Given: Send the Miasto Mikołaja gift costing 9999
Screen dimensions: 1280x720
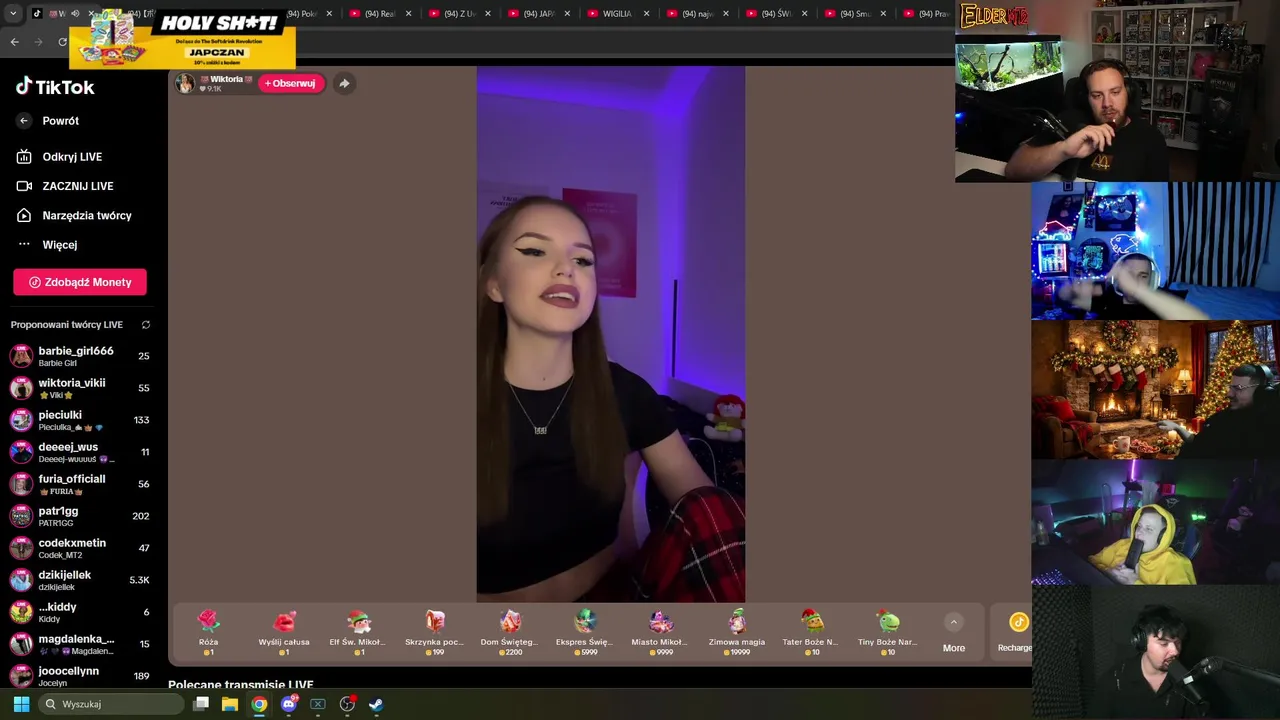Looking at the screenshot, I should coord(660,632).
